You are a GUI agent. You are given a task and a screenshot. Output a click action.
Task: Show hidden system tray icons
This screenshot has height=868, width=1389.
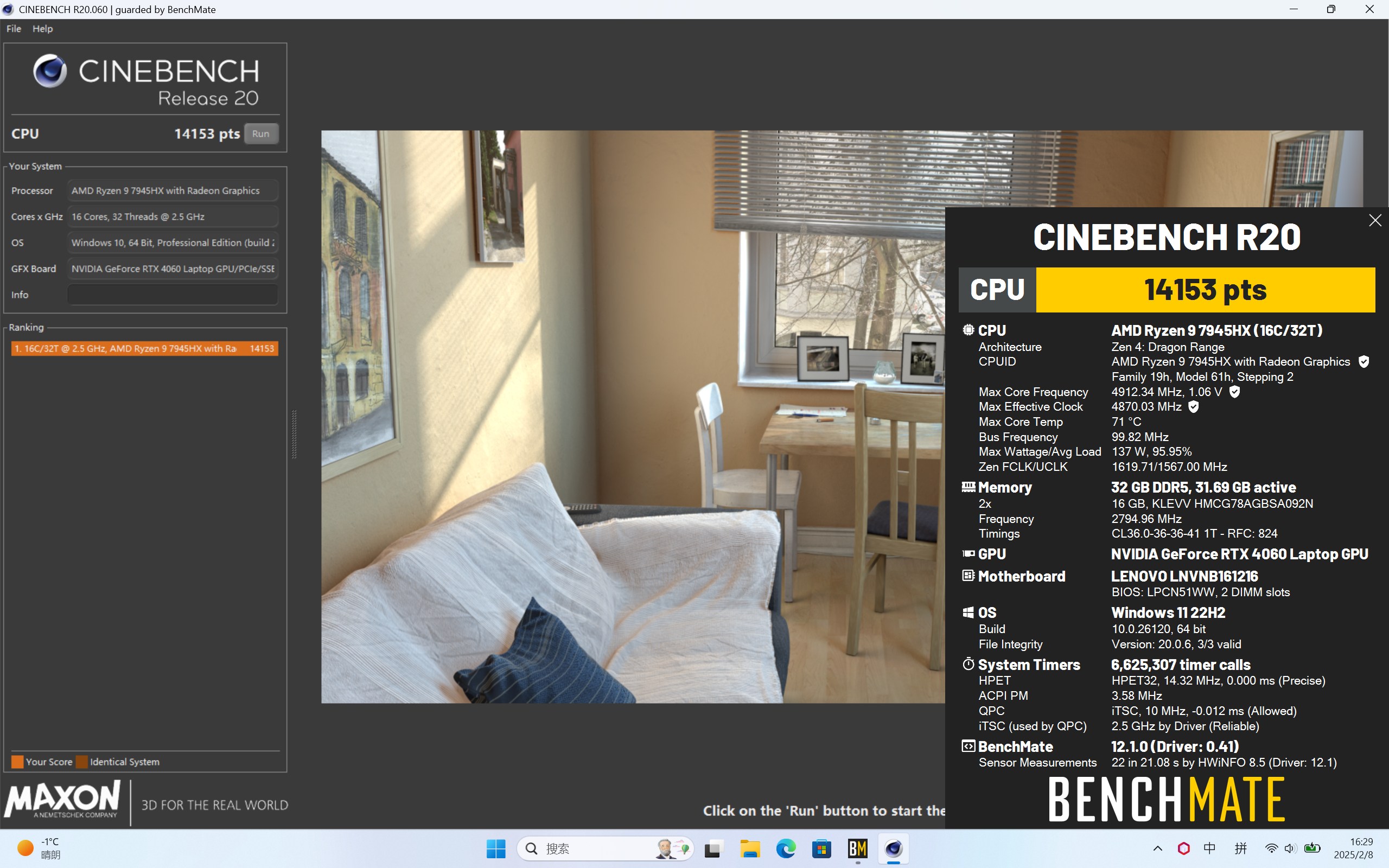(1158, 848)
